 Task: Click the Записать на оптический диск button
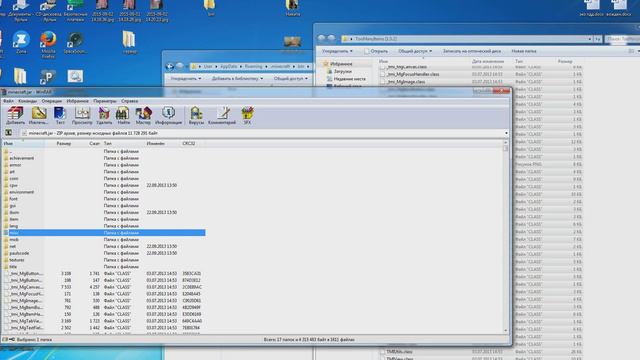(472, 51)
